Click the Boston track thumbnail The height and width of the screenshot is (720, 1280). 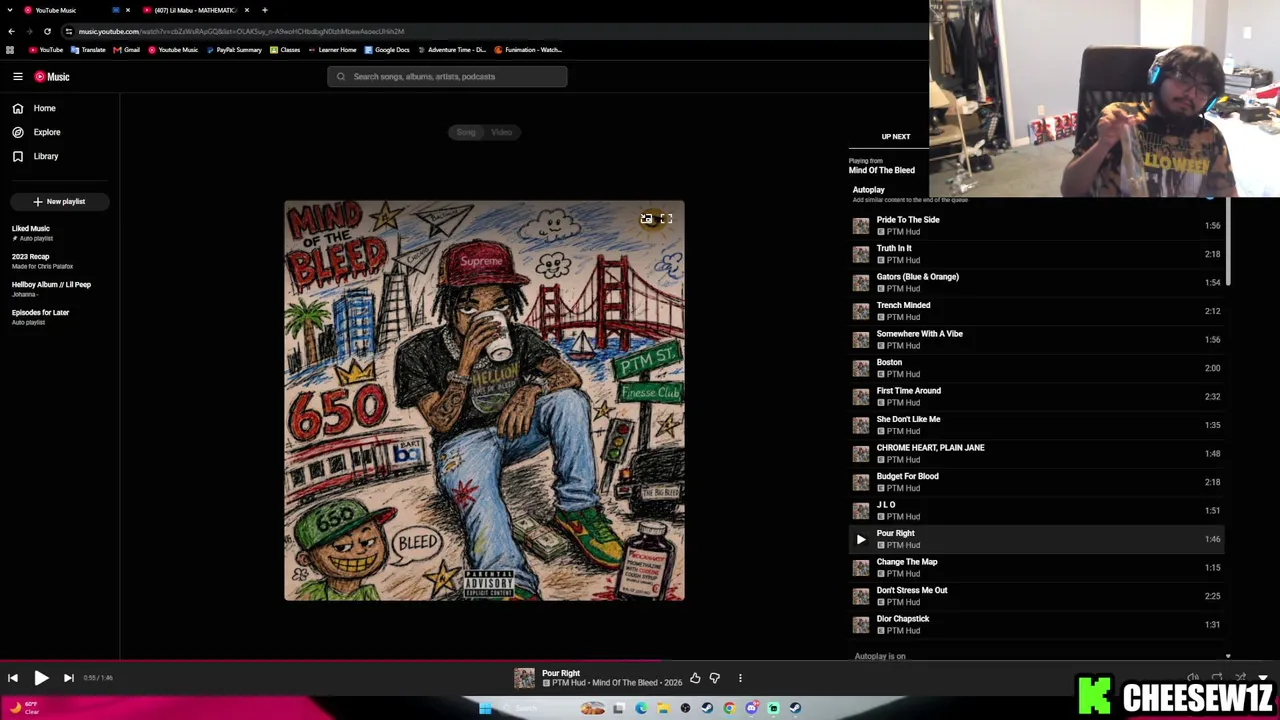pos(861,368)
